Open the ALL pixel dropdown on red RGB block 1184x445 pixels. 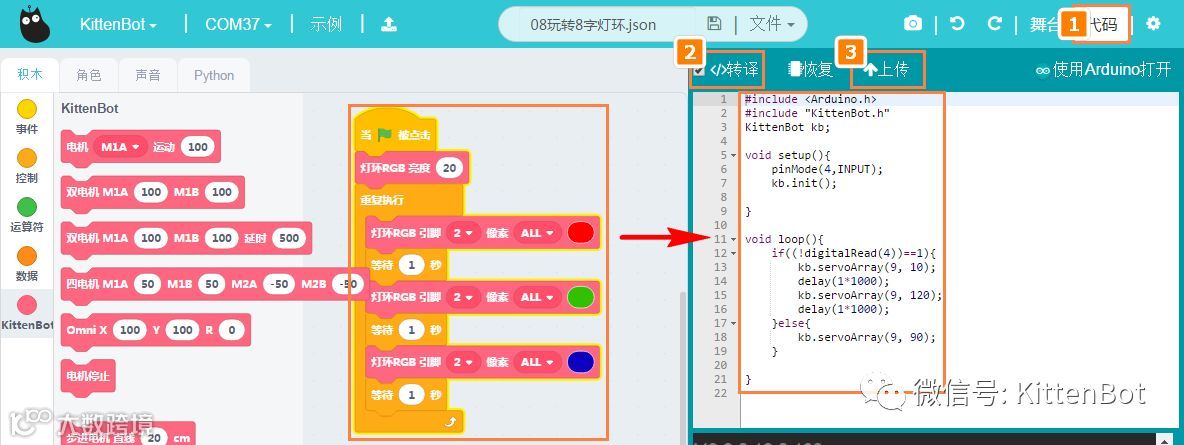536,233
